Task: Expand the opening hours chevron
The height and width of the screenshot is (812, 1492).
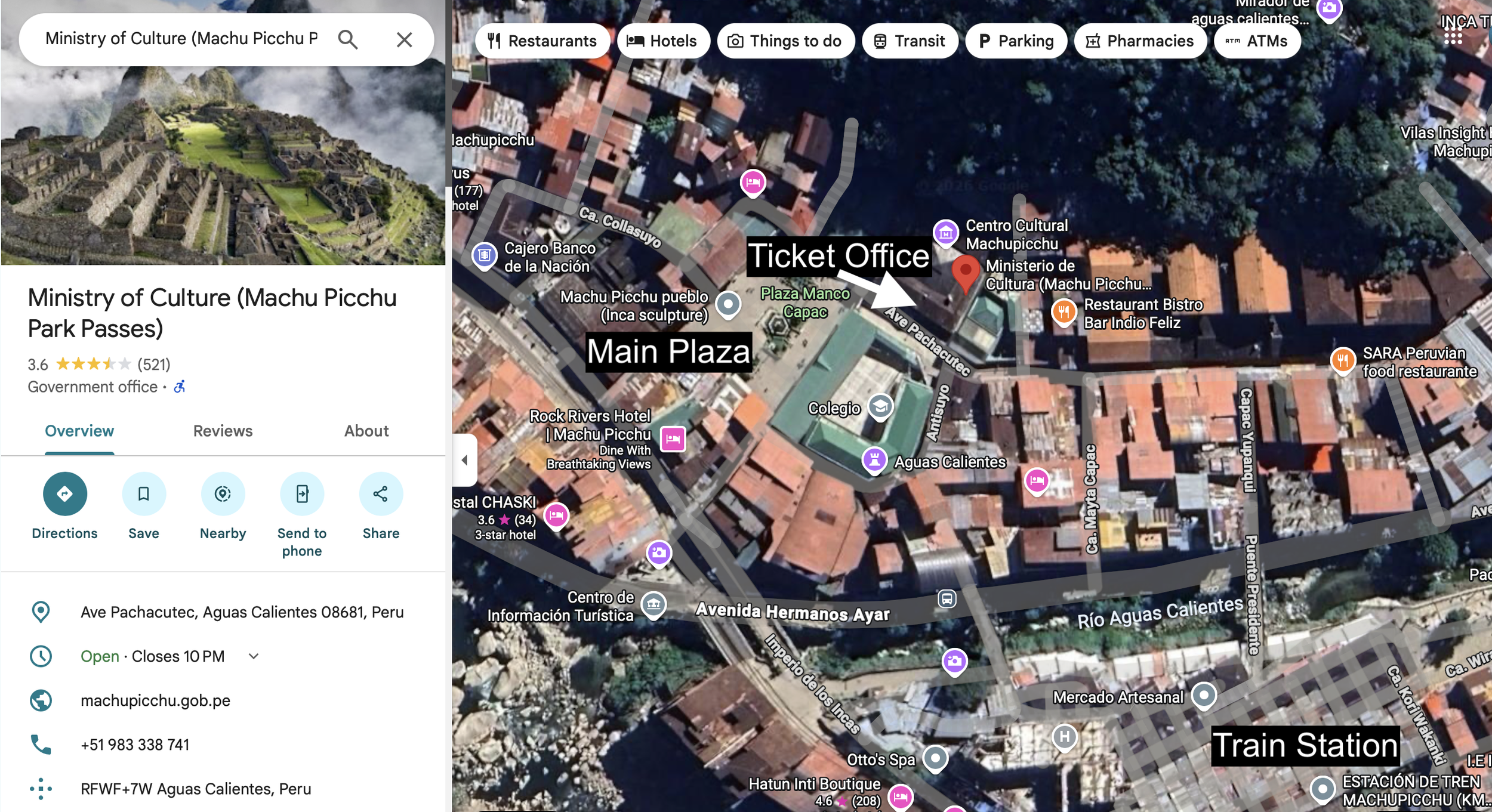Action: [254, 656]
